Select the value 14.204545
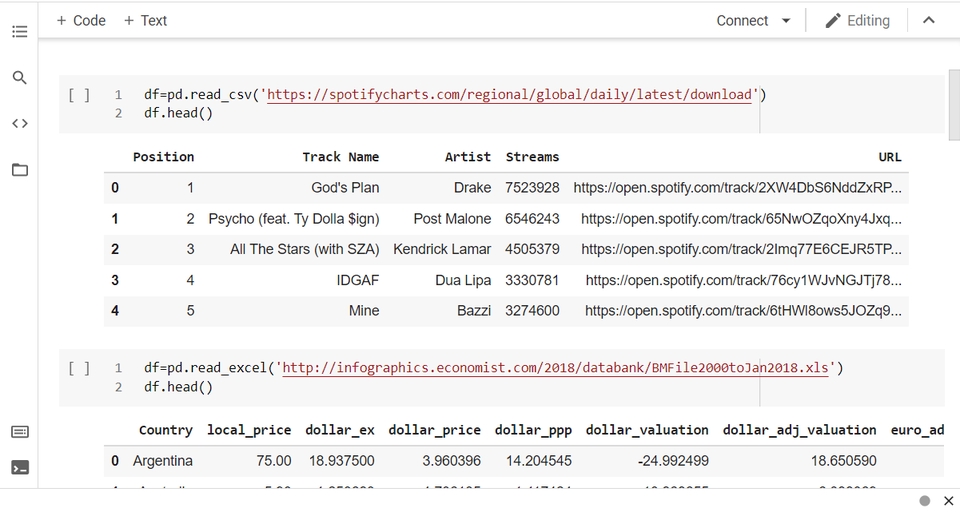 pos(539,461)
